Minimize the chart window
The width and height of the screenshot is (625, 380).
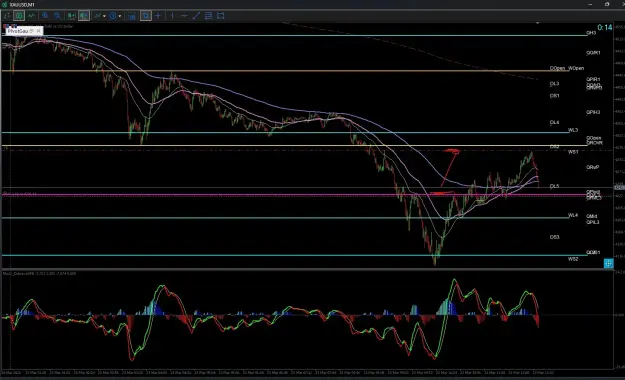click(590, 4)
